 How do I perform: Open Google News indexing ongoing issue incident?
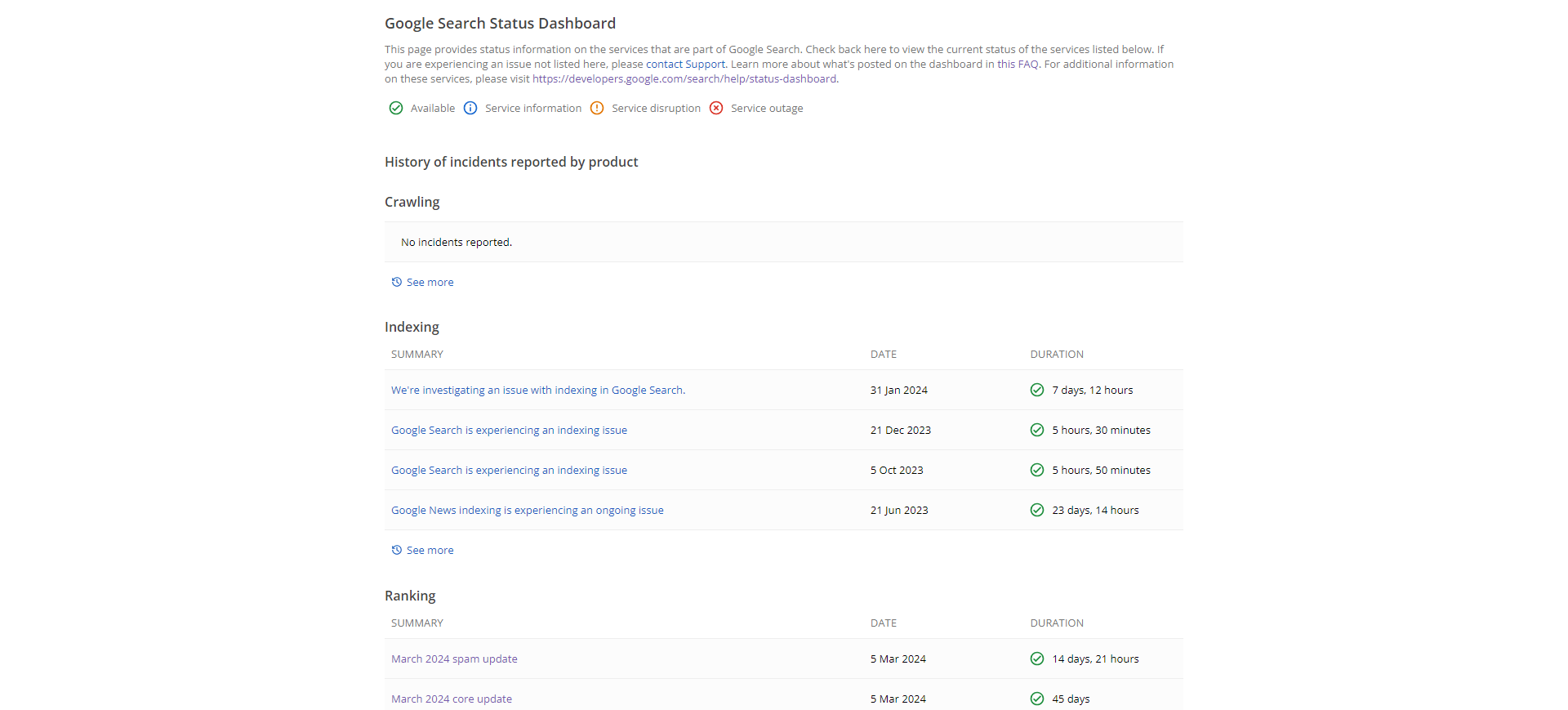point(527,510)
